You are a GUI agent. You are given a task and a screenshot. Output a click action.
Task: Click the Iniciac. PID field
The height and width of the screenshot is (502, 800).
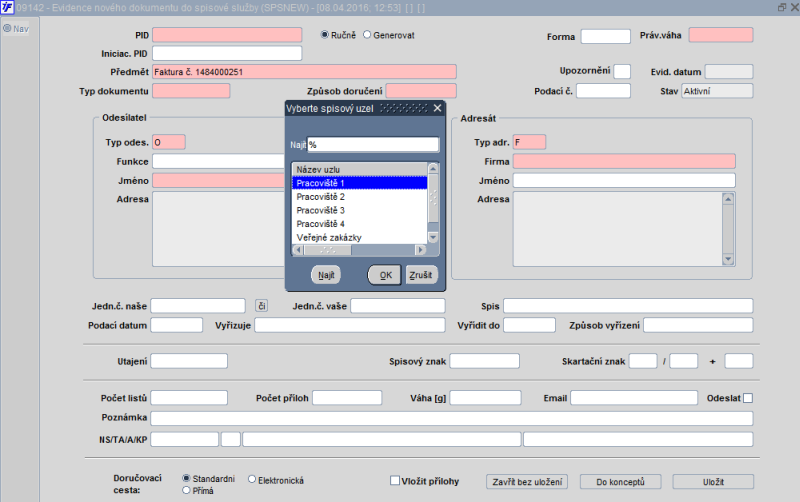click(227, 53)
